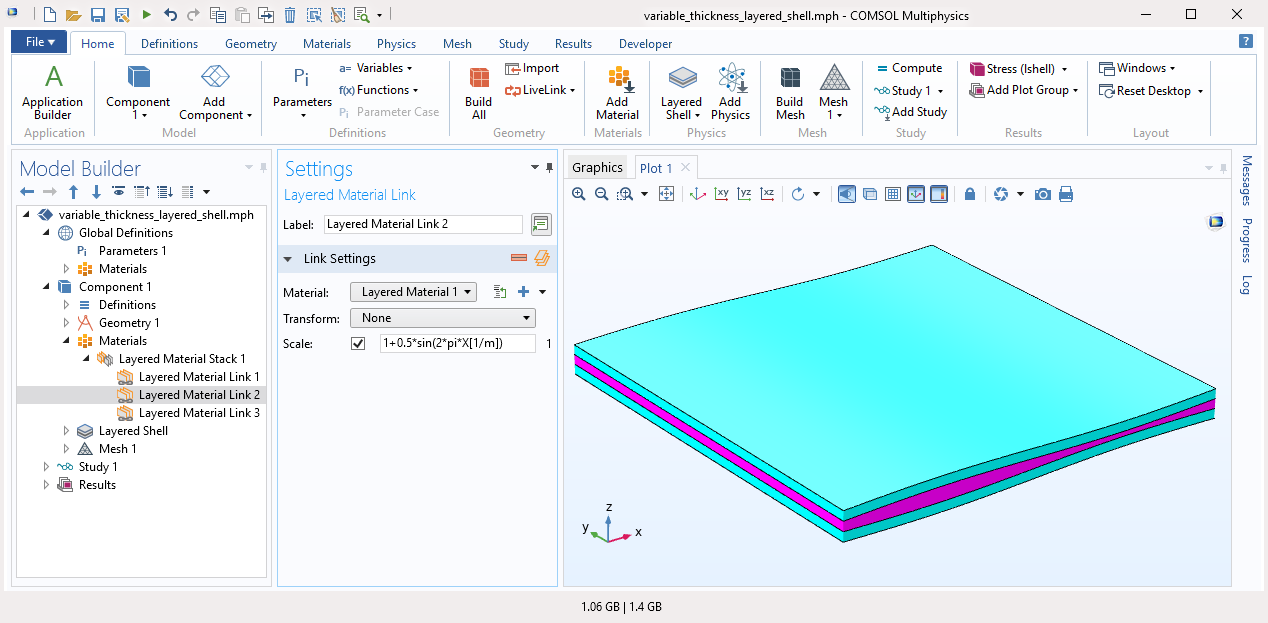Open the Application Builder
The width and height of the screenshot is (1268, 623).
coord(53,92)
